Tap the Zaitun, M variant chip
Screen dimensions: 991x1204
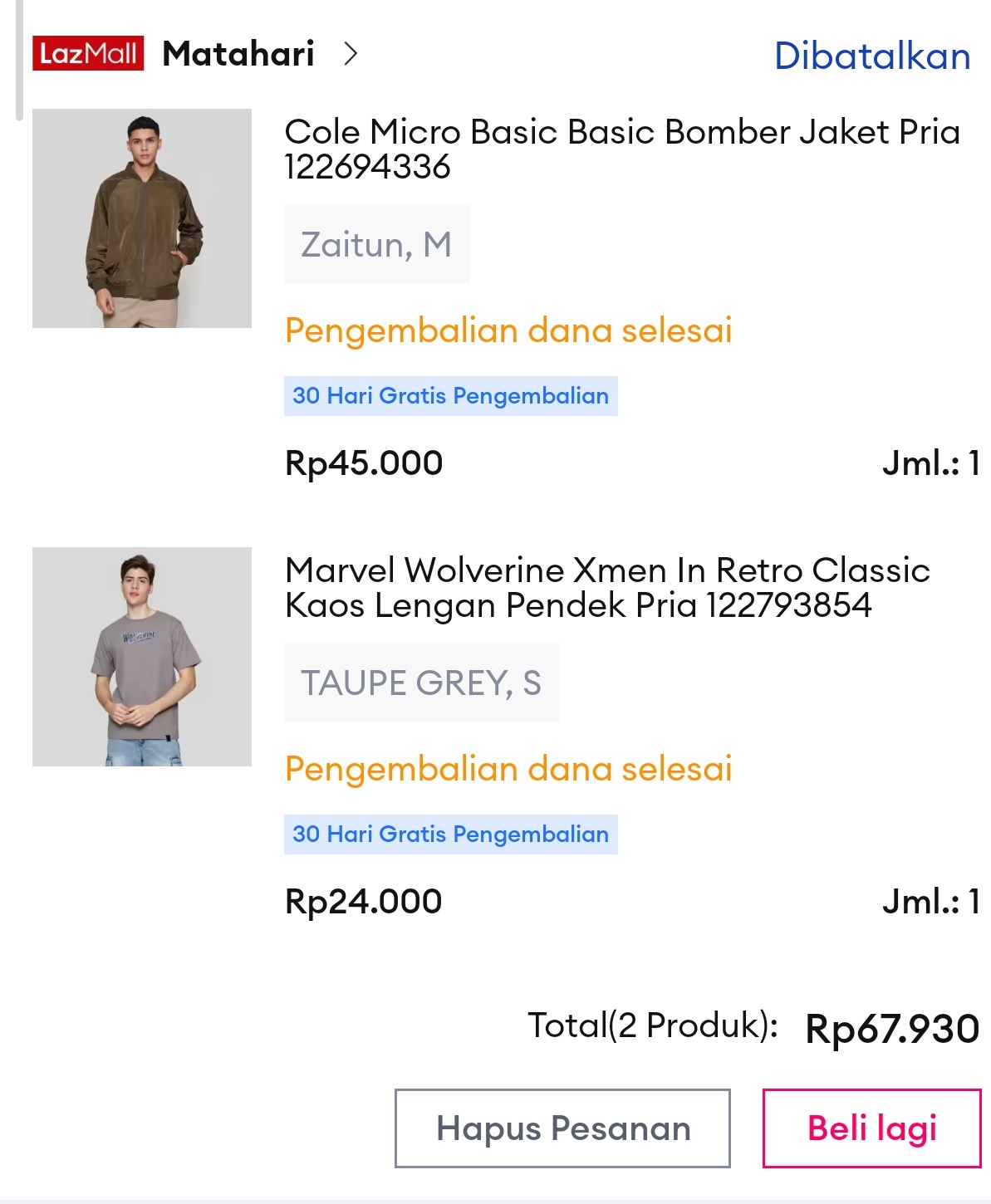tap(376, 245)
